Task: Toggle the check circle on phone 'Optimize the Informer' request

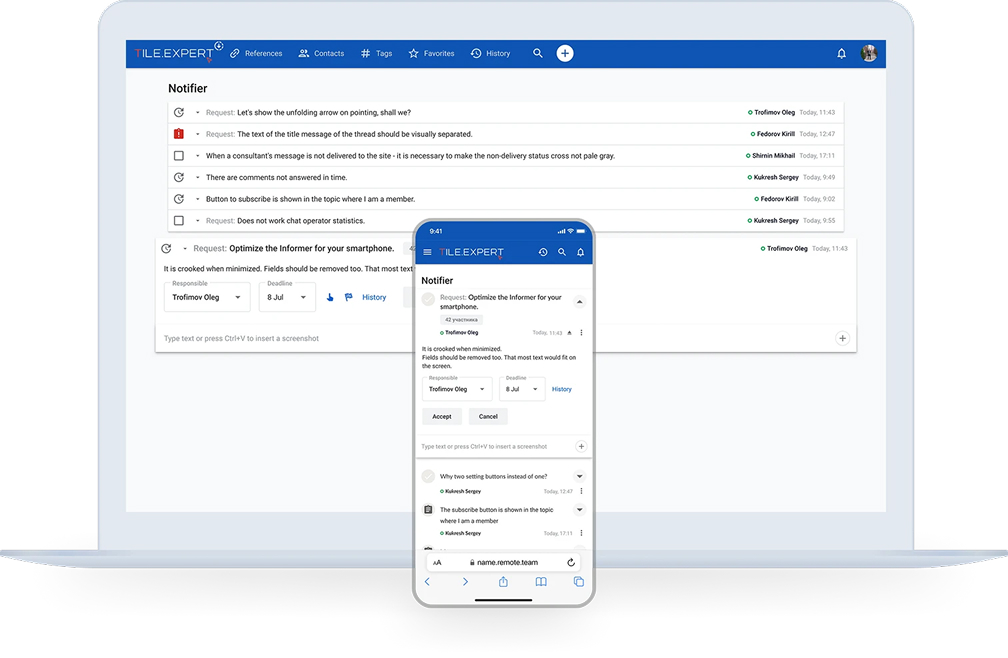Action: coord(428,298)
